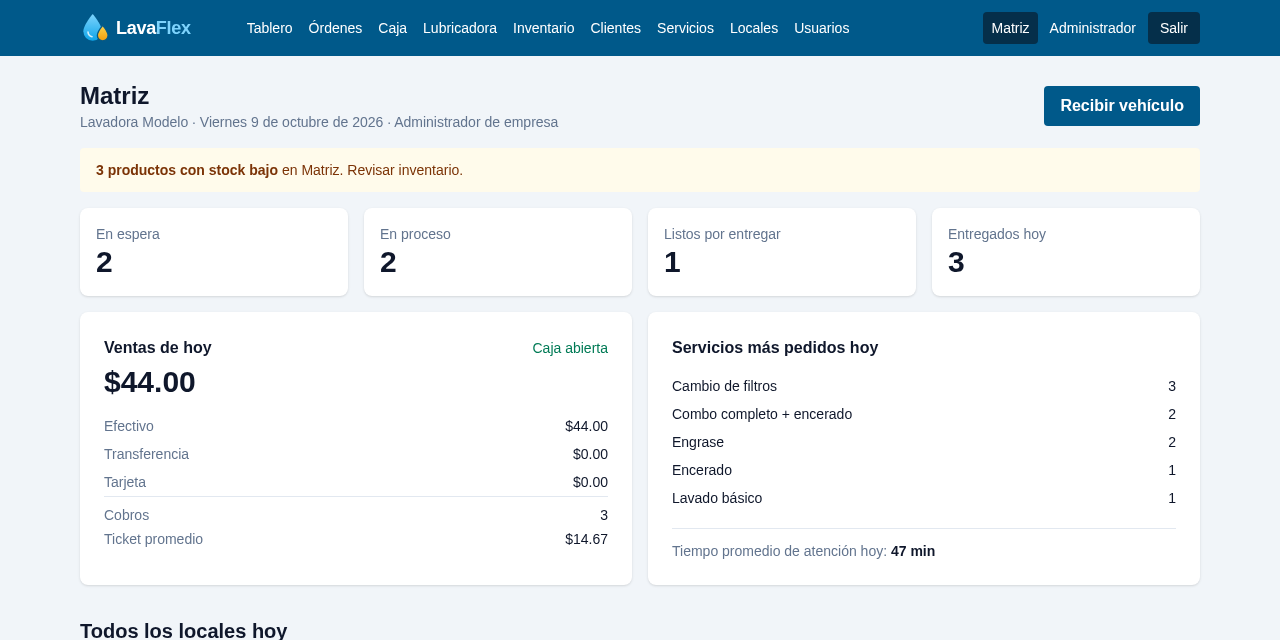Open the En espera count card
The image size is (1280, 640).
214,252
